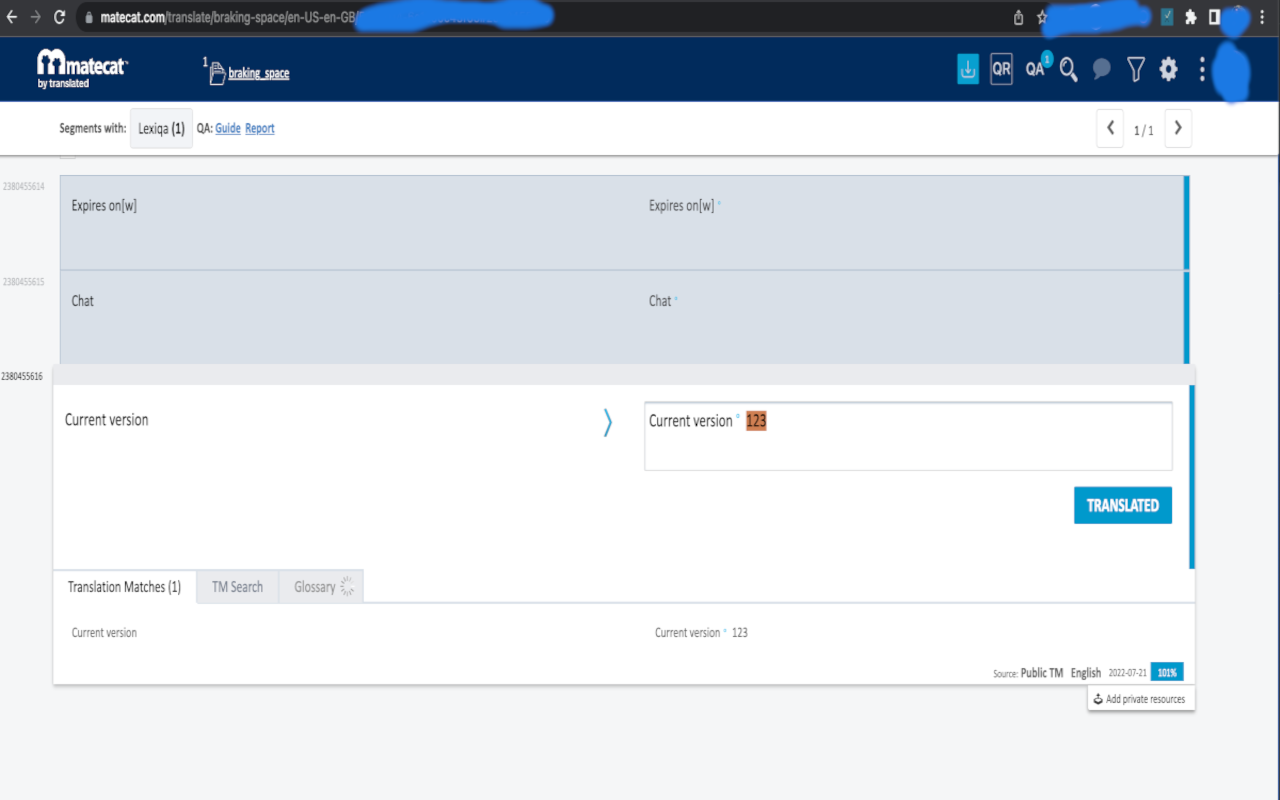Switch to the Glossary tab

pyautogui.click(x=322, y=587)
